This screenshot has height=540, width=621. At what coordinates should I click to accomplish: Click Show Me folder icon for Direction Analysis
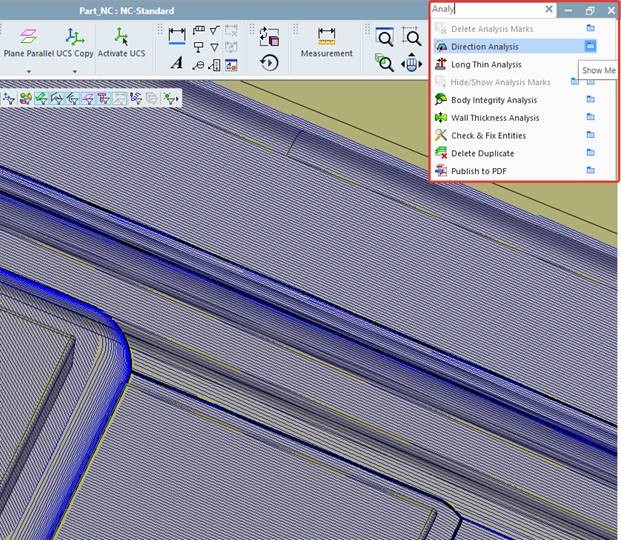tap(590, 46)
